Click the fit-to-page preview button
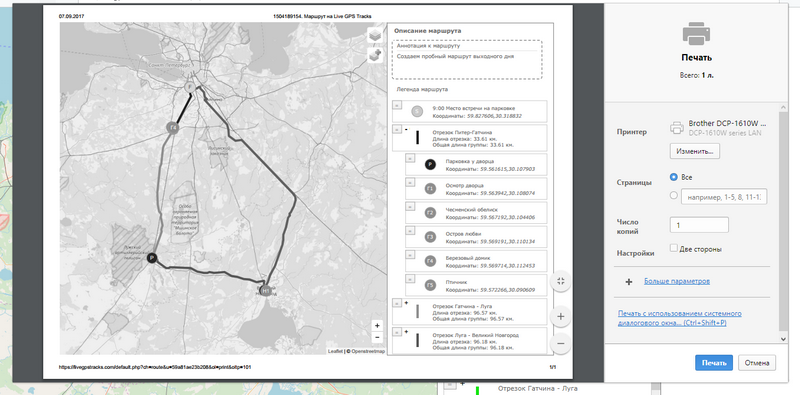 (x=561, y=281)
